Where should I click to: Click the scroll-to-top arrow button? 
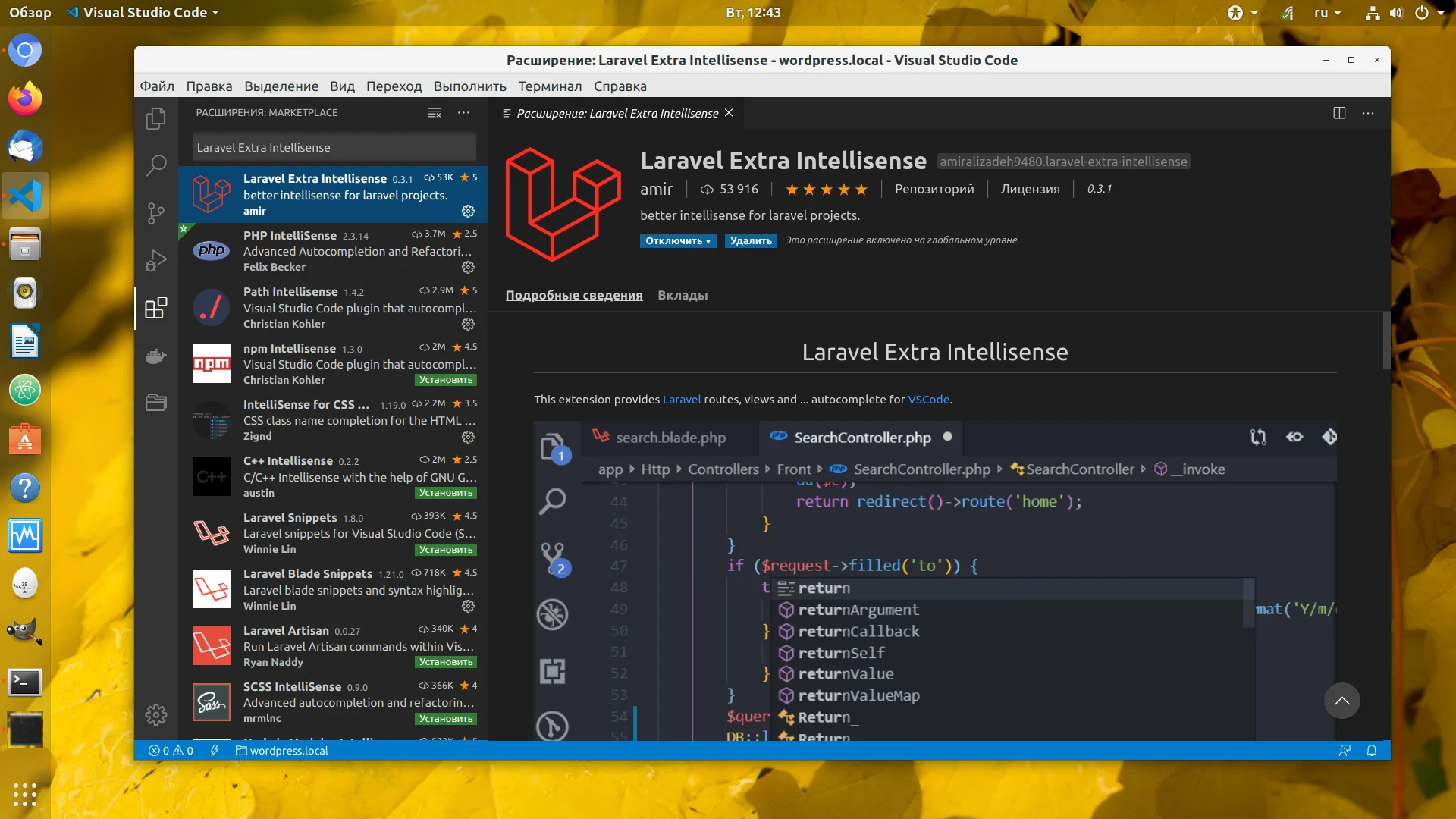click(x=1341, y=701)
